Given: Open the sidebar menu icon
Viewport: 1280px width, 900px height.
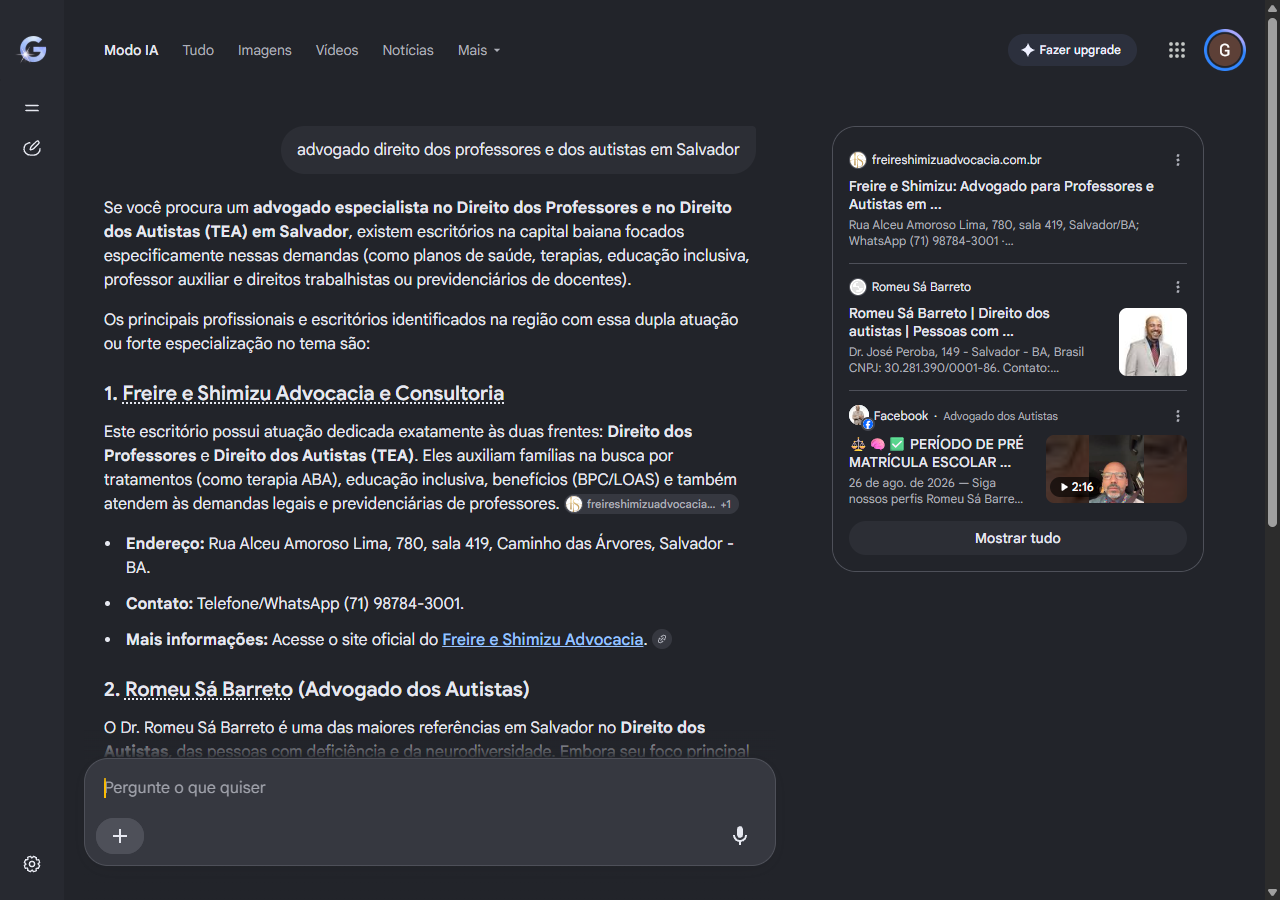Looking at the screenshot, I should click(x=32, y=108).
